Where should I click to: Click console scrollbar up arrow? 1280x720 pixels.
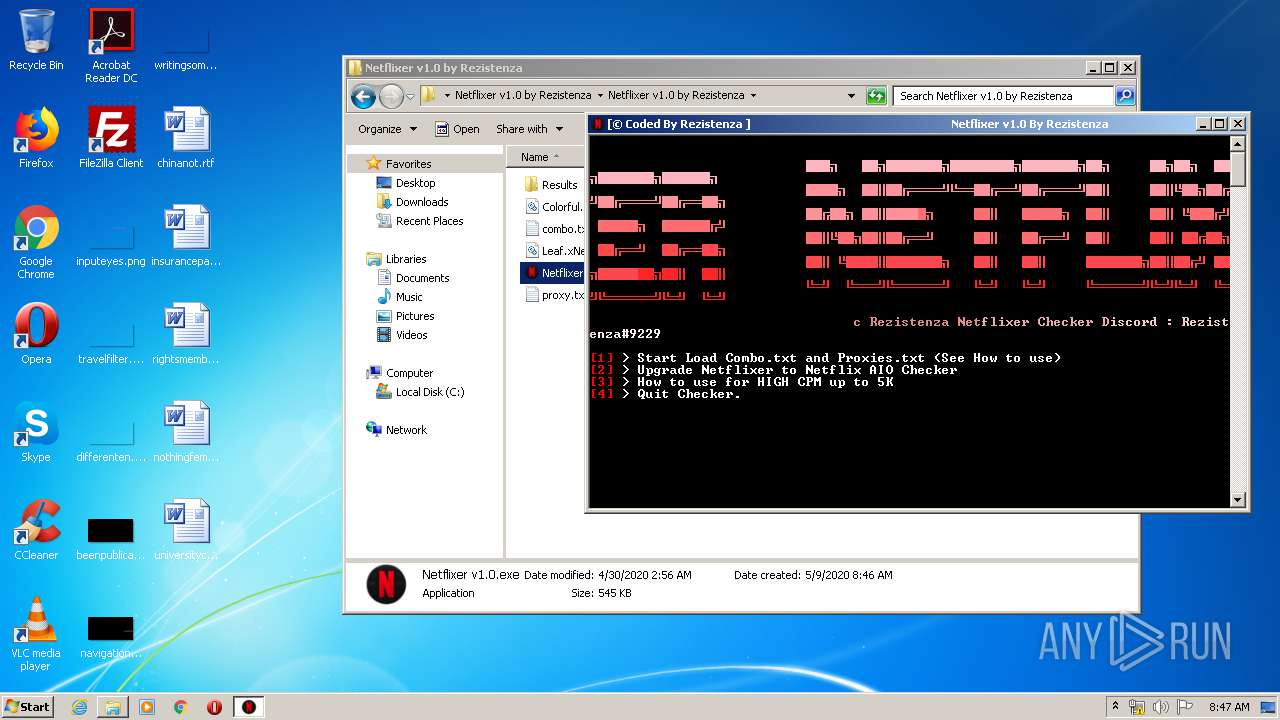pos(1238,145)
